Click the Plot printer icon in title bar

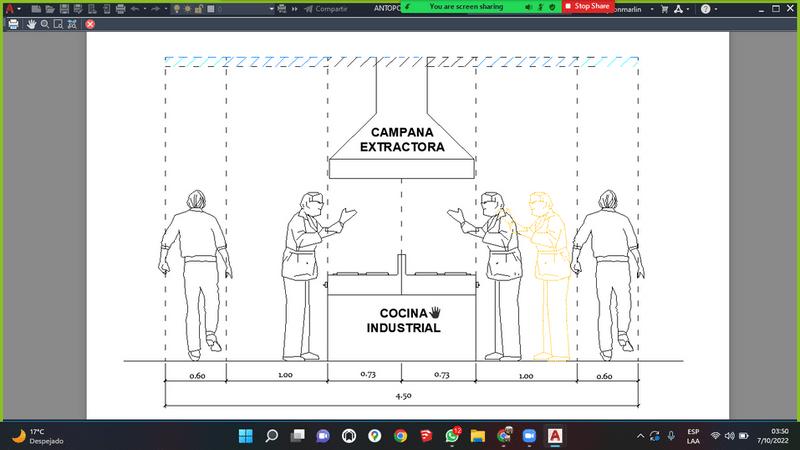[120, 9]
